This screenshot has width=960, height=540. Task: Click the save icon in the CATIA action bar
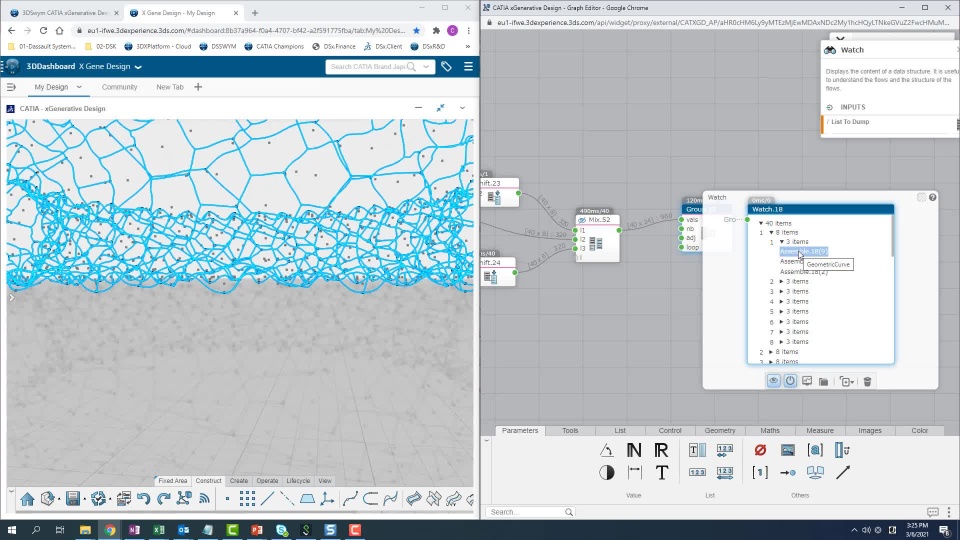point(73,499)
